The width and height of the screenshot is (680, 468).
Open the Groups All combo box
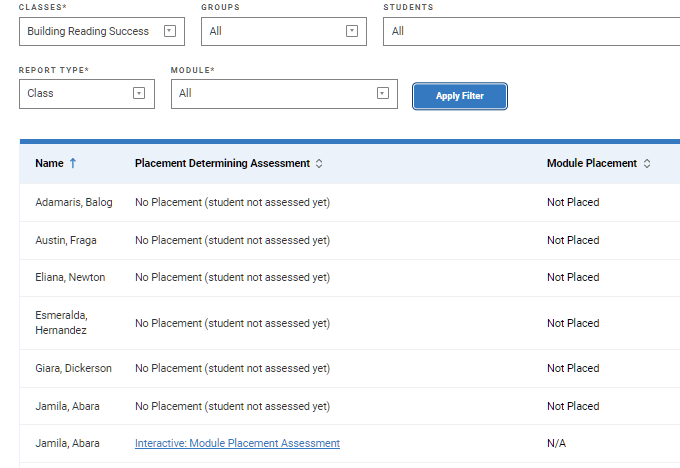tap(284, 31)
